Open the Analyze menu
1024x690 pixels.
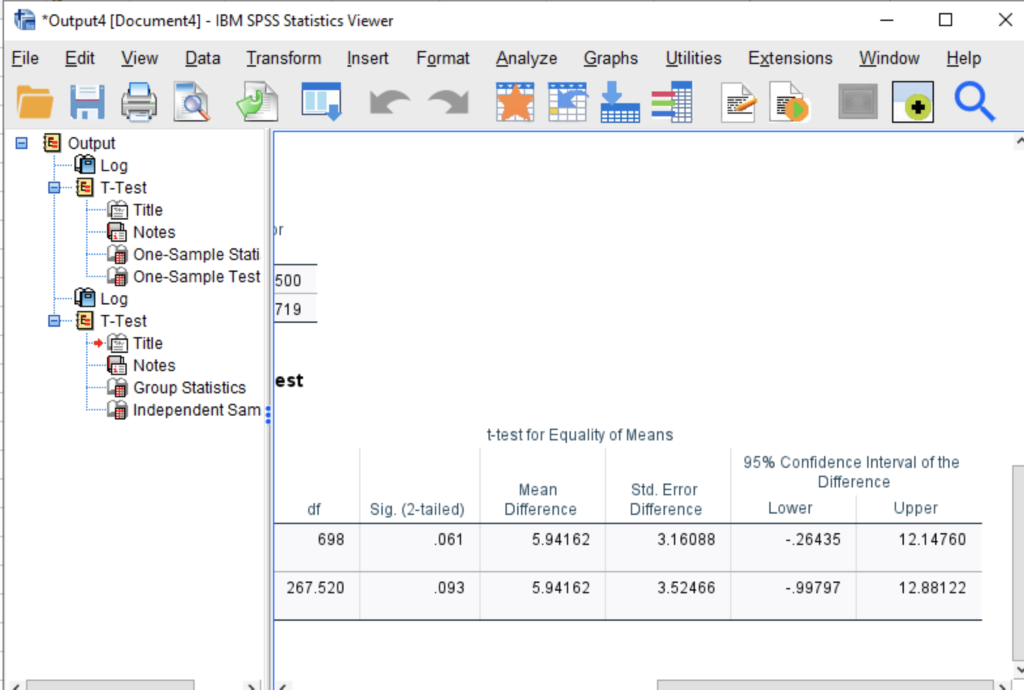point(526,58)
